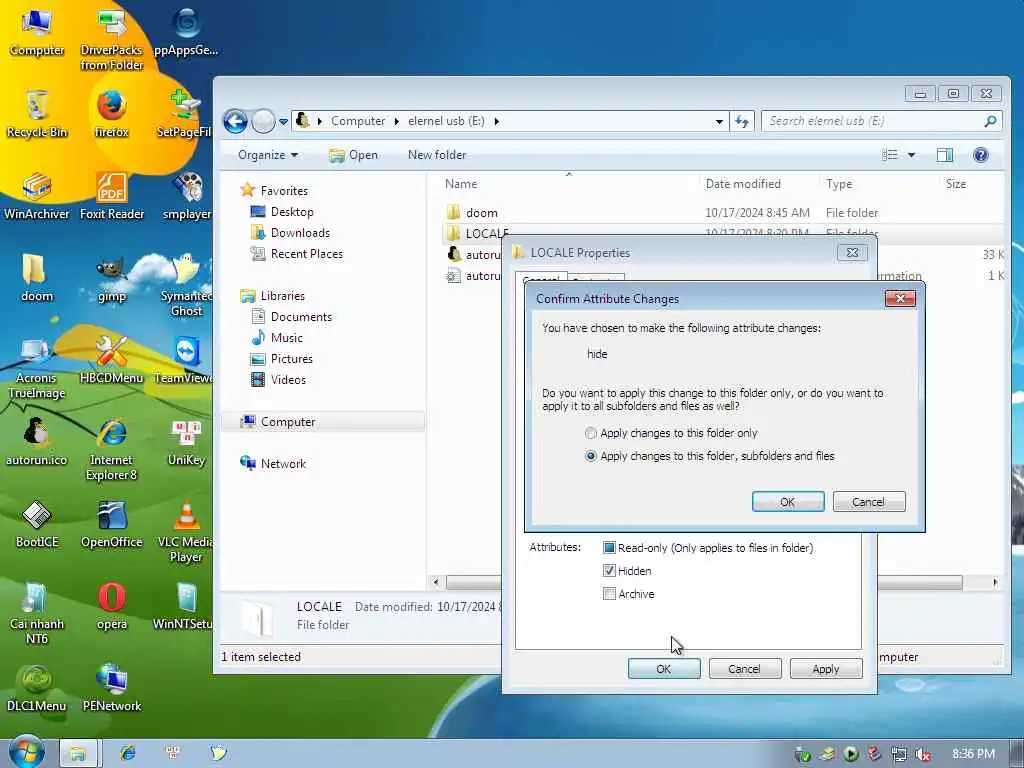Uncheck the Hidden attribute checkbox
The image size is (1024, 768).
(x=609, y=571)
